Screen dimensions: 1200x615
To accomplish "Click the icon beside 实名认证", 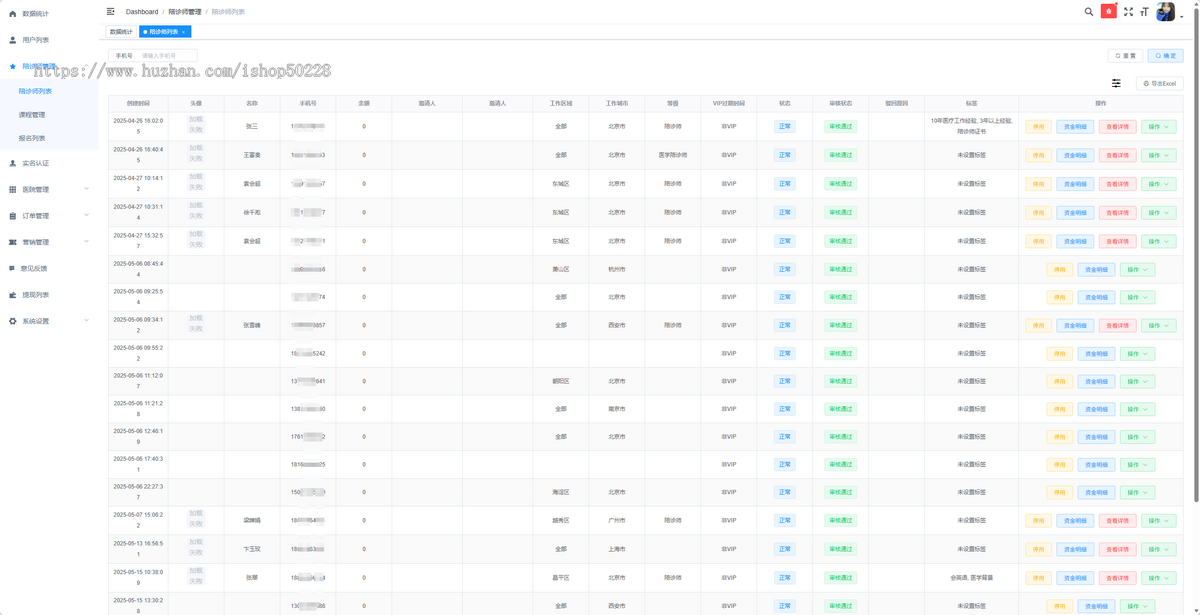I will pyautogui.click(x=12, y=163).
